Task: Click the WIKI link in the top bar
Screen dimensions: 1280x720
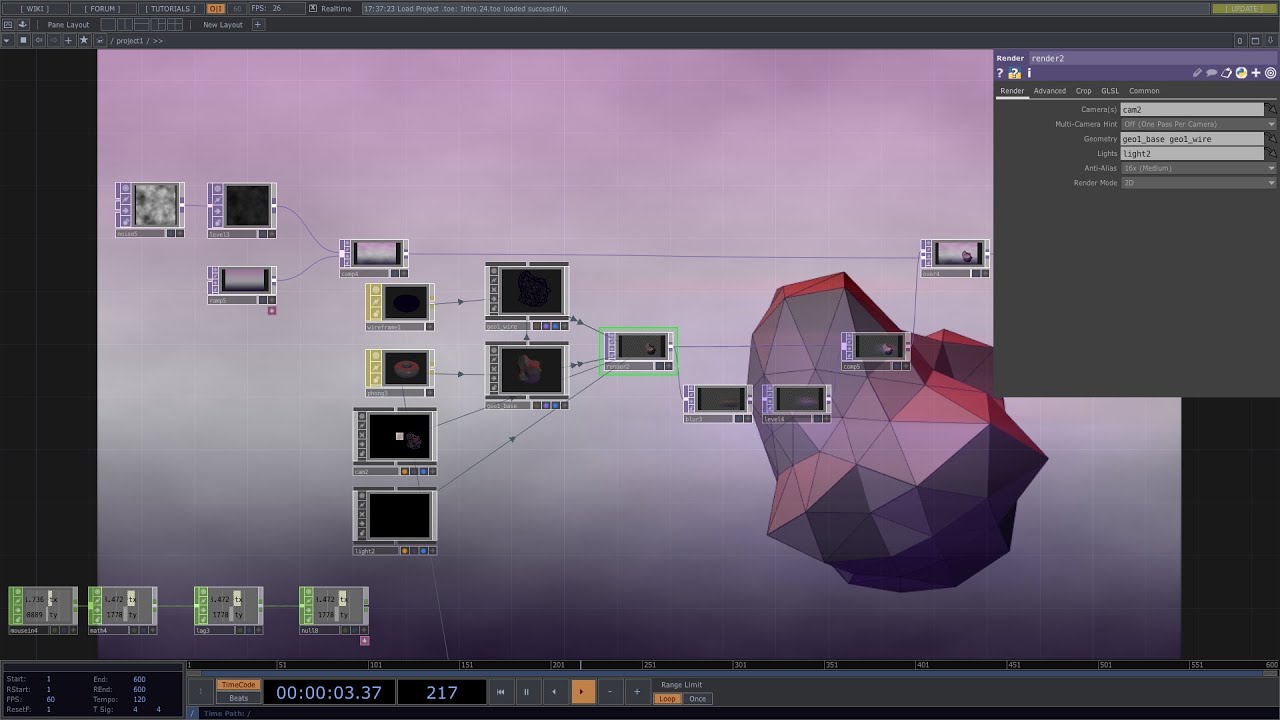Action: (x=37, y=7)
